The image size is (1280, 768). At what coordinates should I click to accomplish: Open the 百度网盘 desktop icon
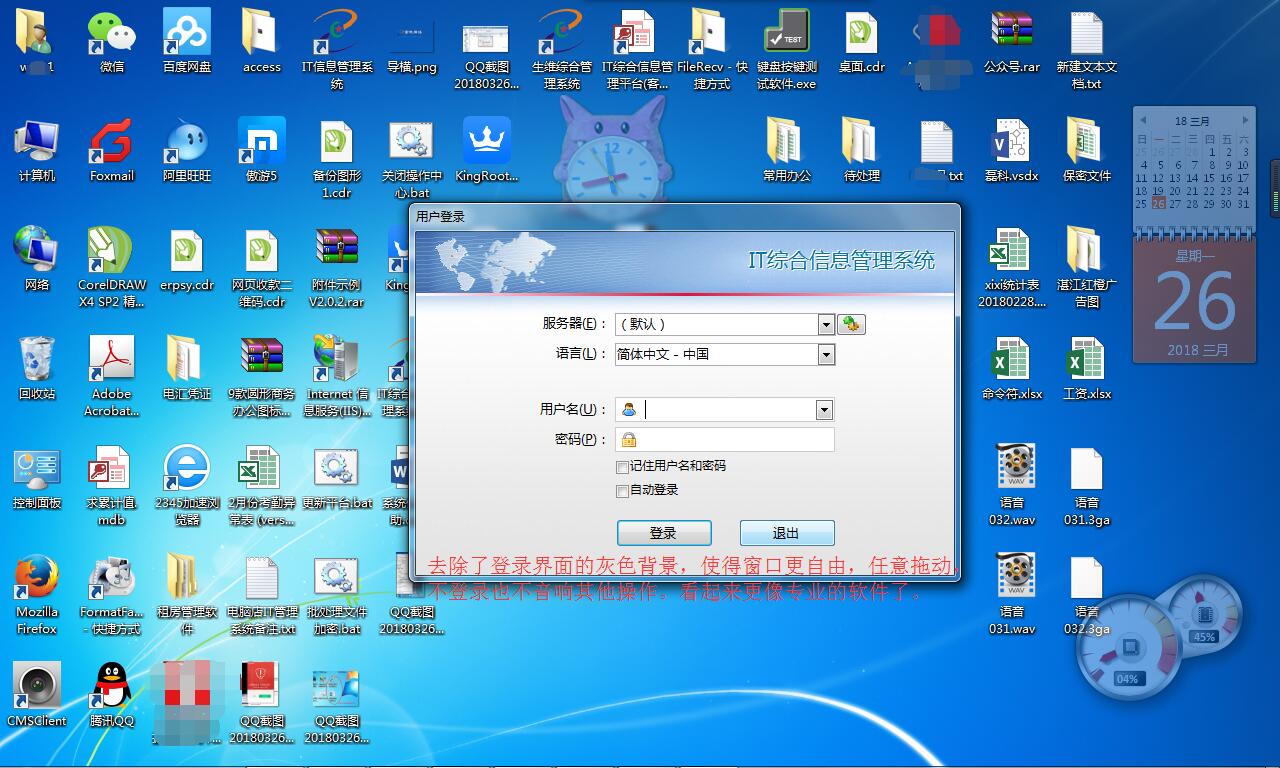[x=187, y=42]
